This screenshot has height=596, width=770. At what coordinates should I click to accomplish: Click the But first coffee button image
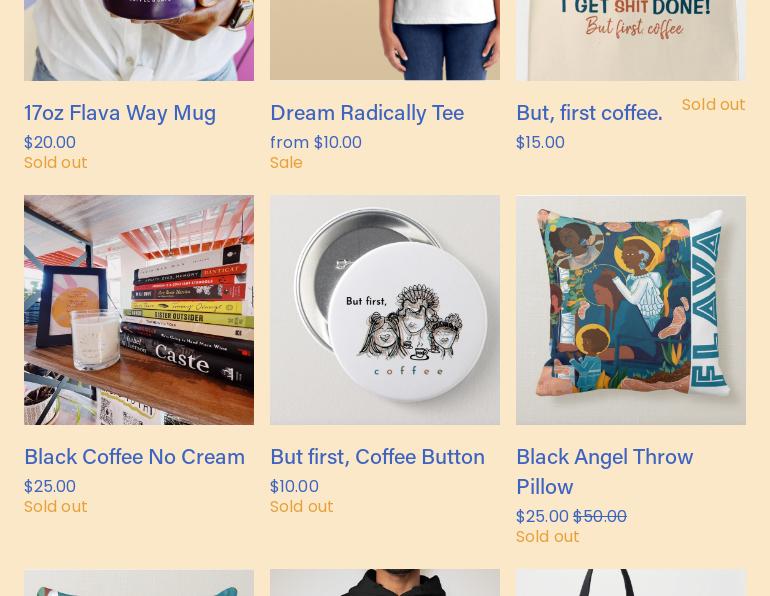(x=385, y=310)
